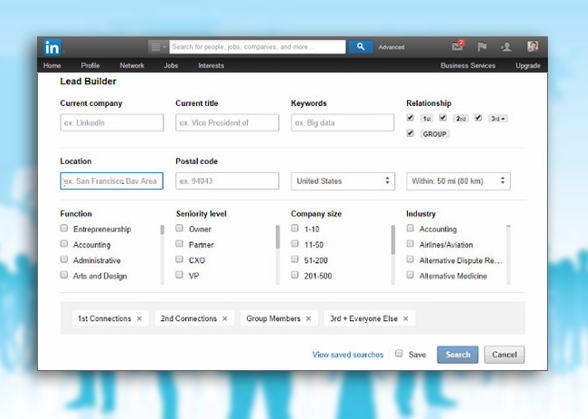Viewport: 588px width, 419px height.
Task: Click the LinkedIn logo icon
Action: coord(52,48)
